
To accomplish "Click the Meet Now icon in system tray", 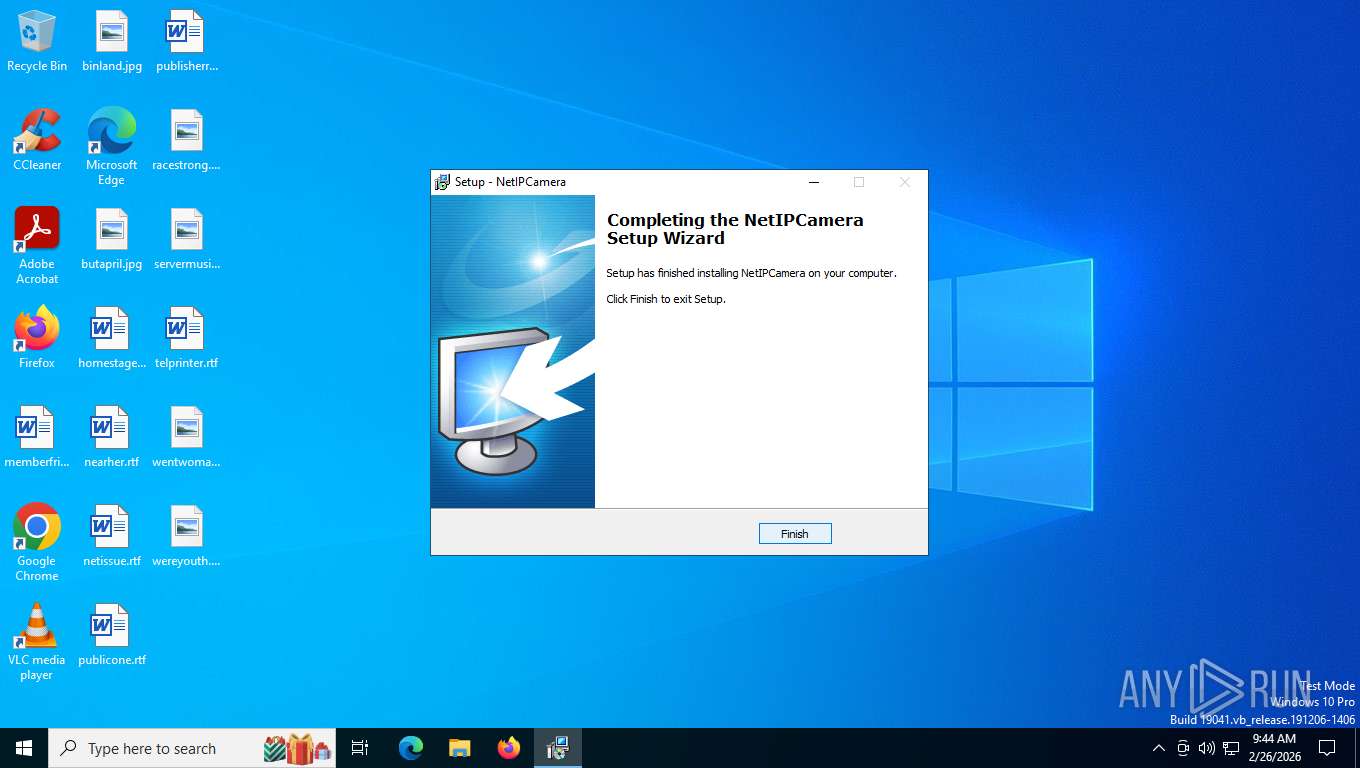I will click(x=1183, y=748).
